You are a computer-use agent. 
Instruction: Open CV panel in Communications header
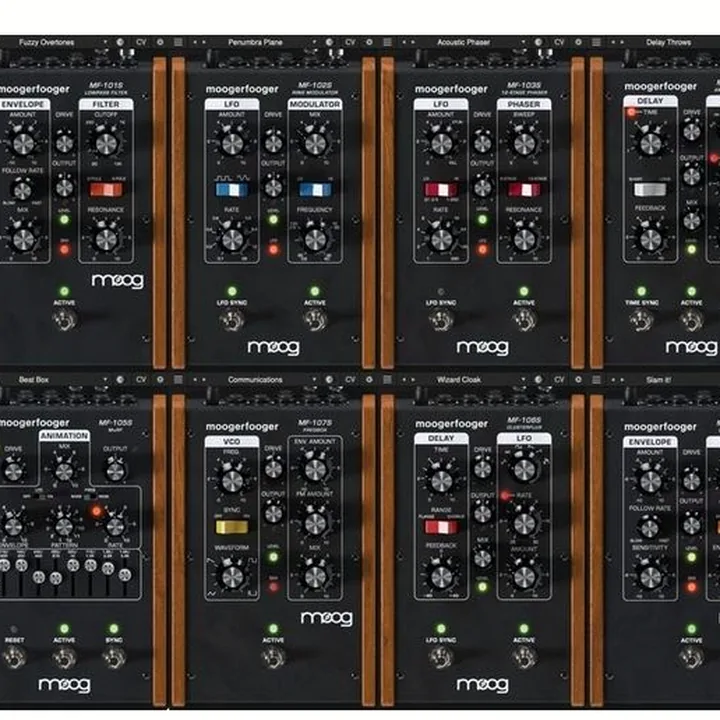(x=350, y=380)
